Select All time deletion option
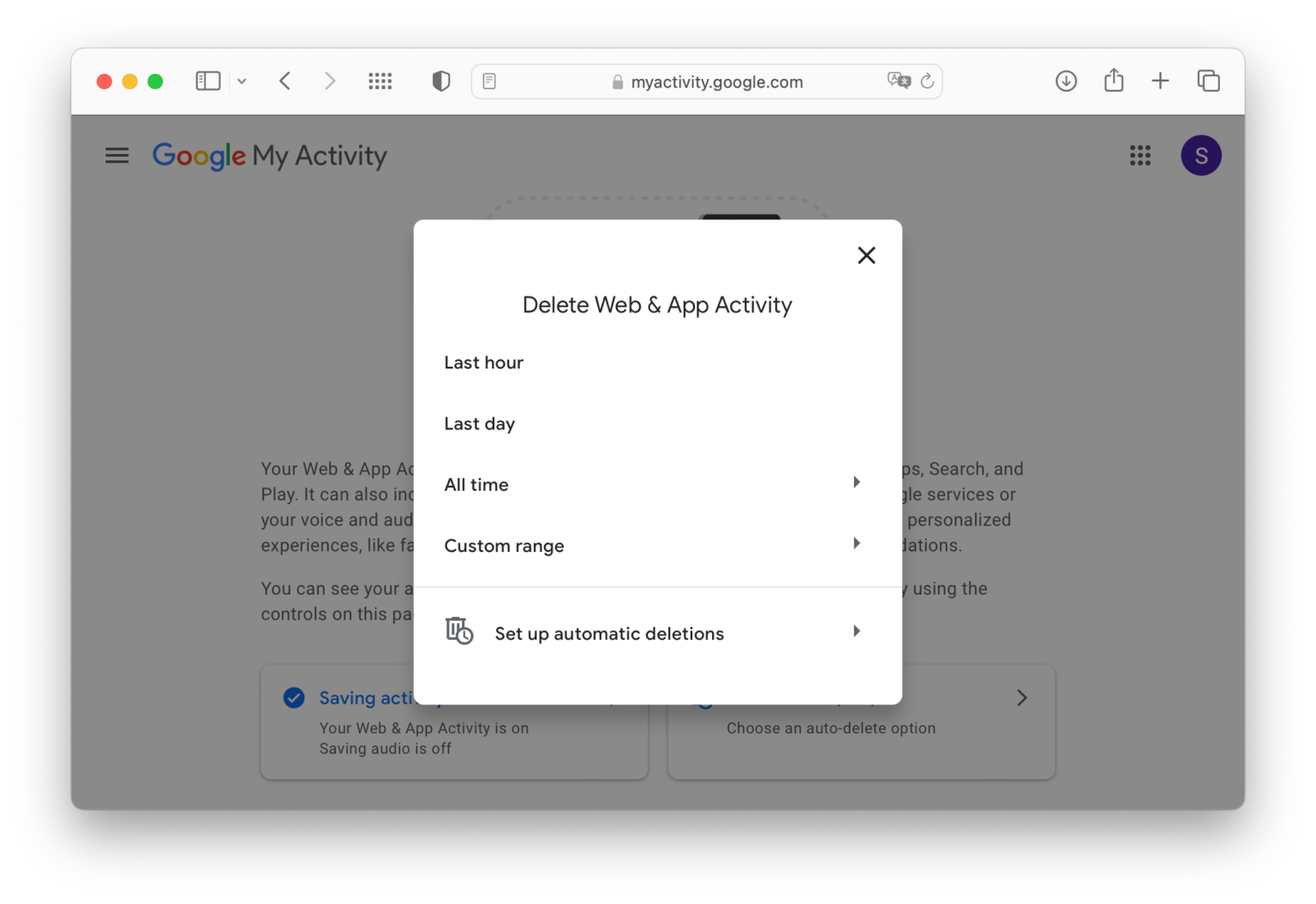The width and height of the screenshot is (1316, 904). pyautogui.click(x=657, y=484)
